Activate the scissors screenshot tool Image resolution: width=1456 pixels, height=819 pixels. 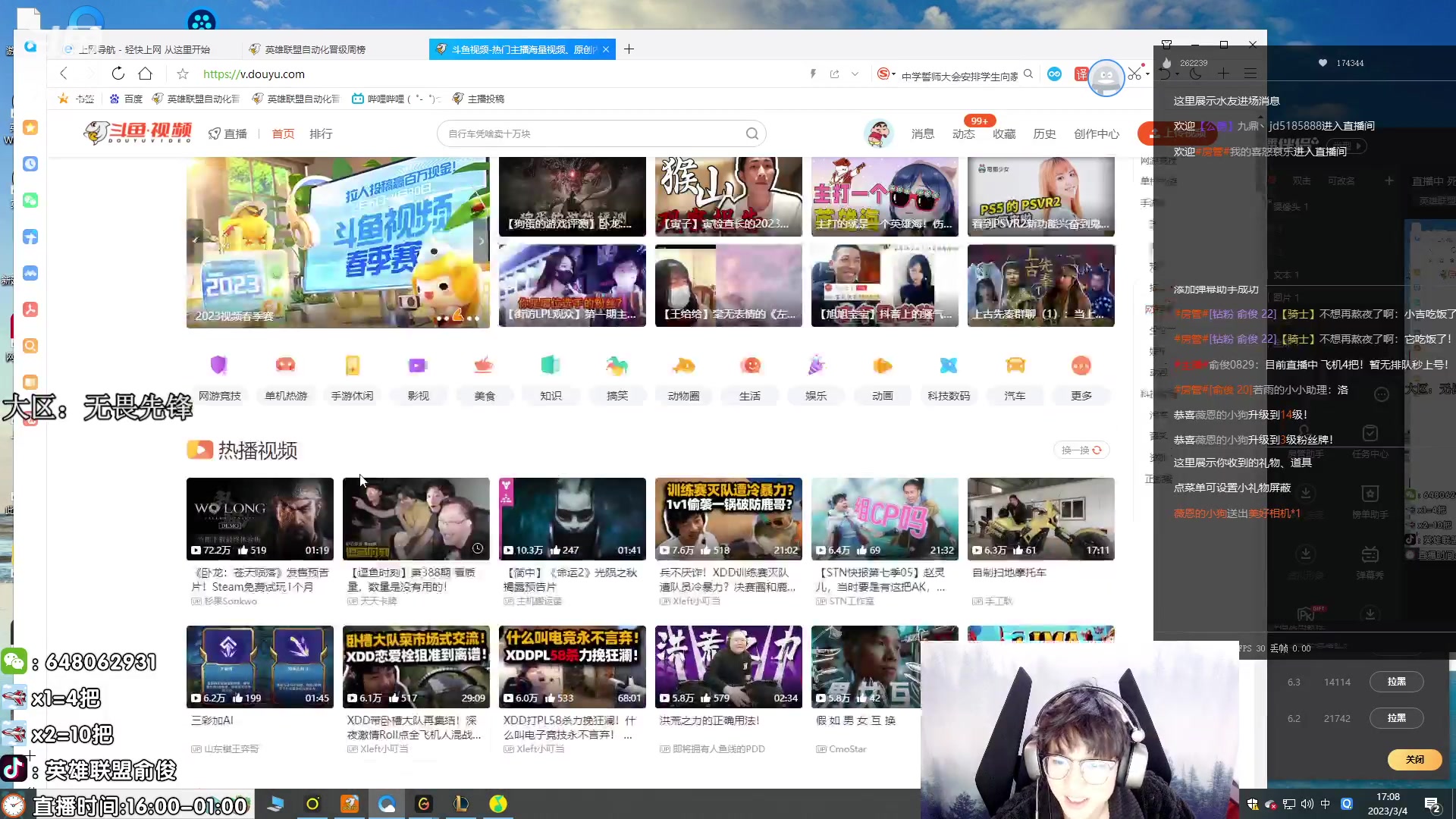pos(1134,74)
